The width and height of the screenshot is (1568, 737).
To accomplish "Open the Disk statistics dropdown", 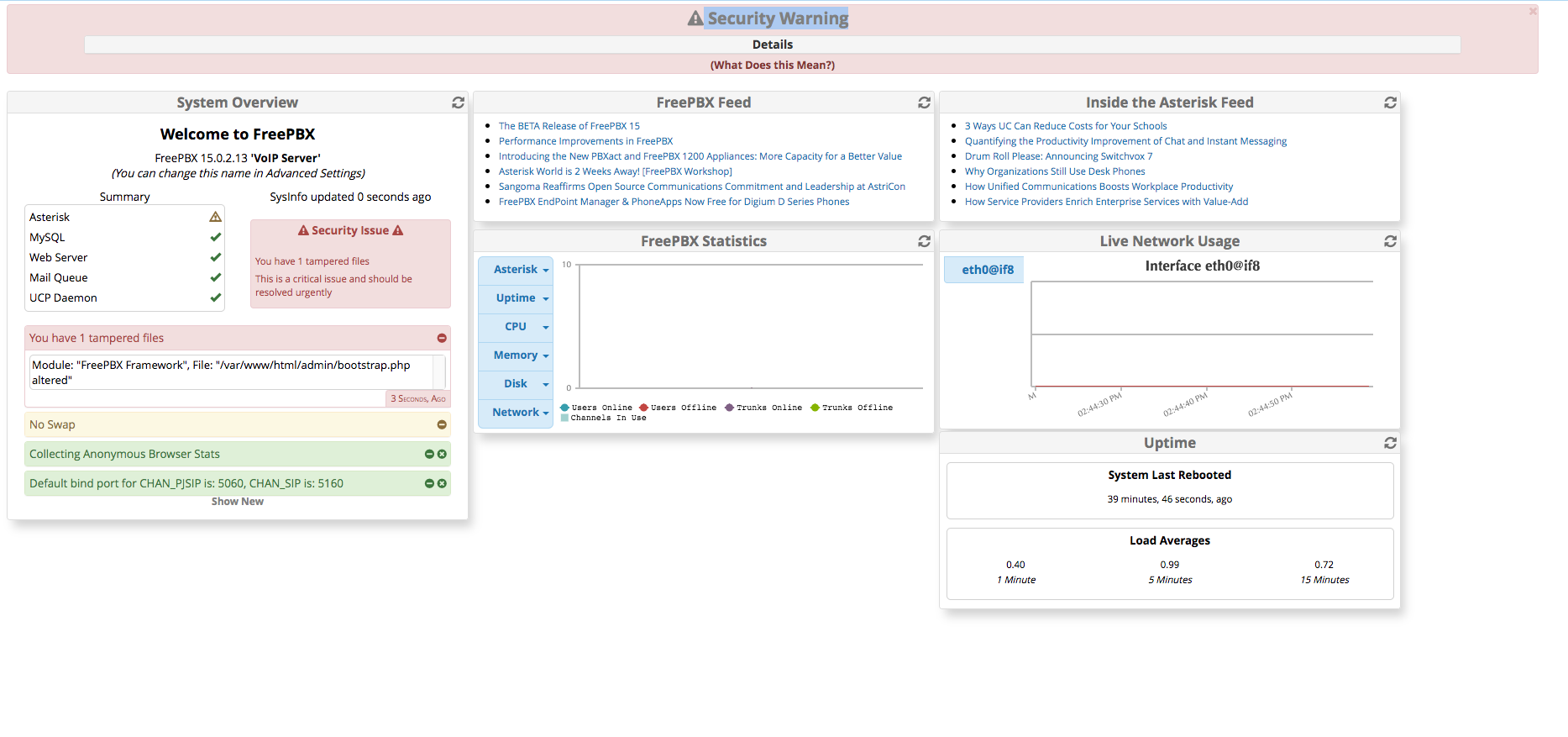I will (x=516, y=384).
